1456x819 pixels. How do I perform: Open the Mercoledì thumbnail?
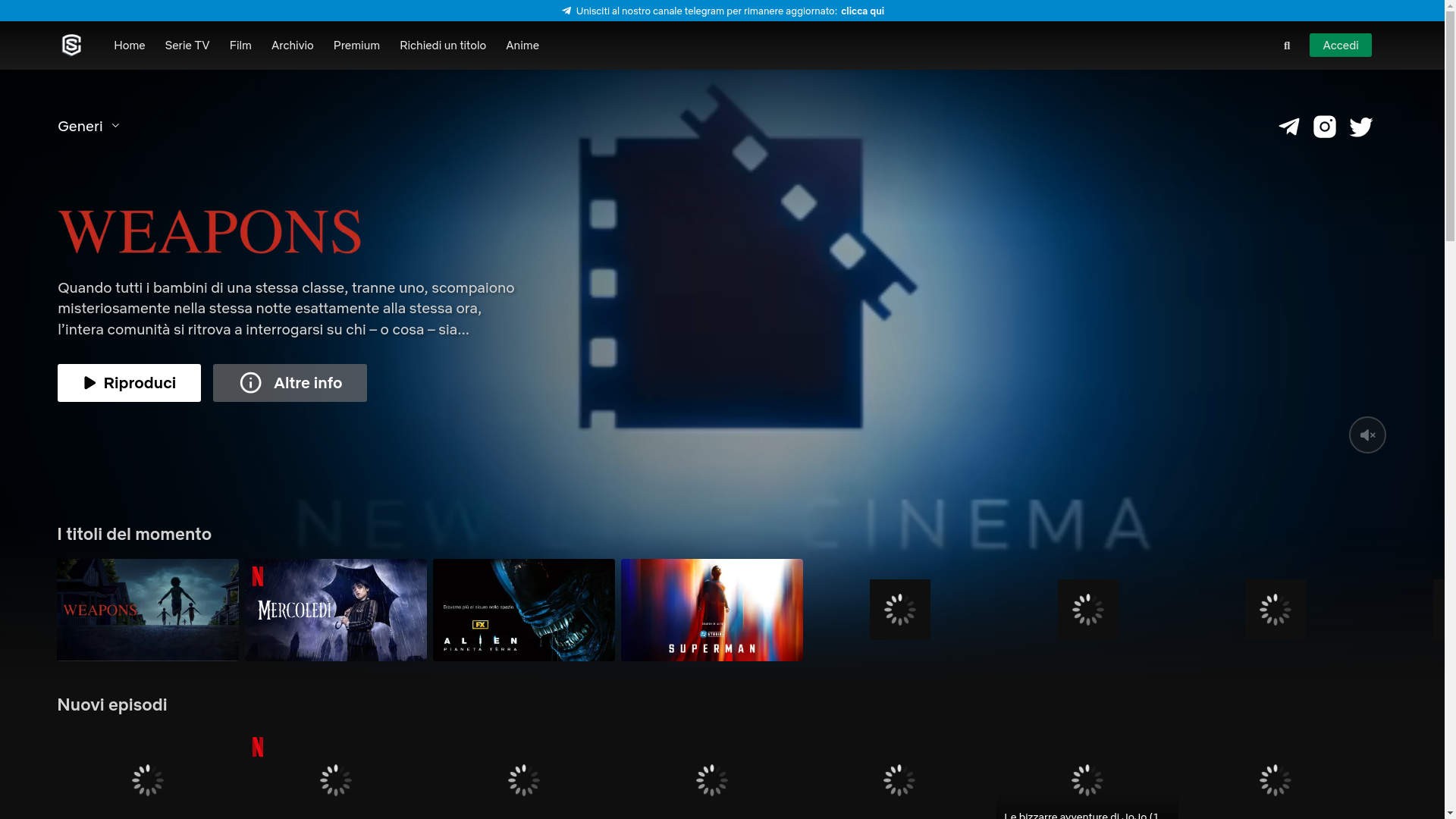tap(336, 610)
